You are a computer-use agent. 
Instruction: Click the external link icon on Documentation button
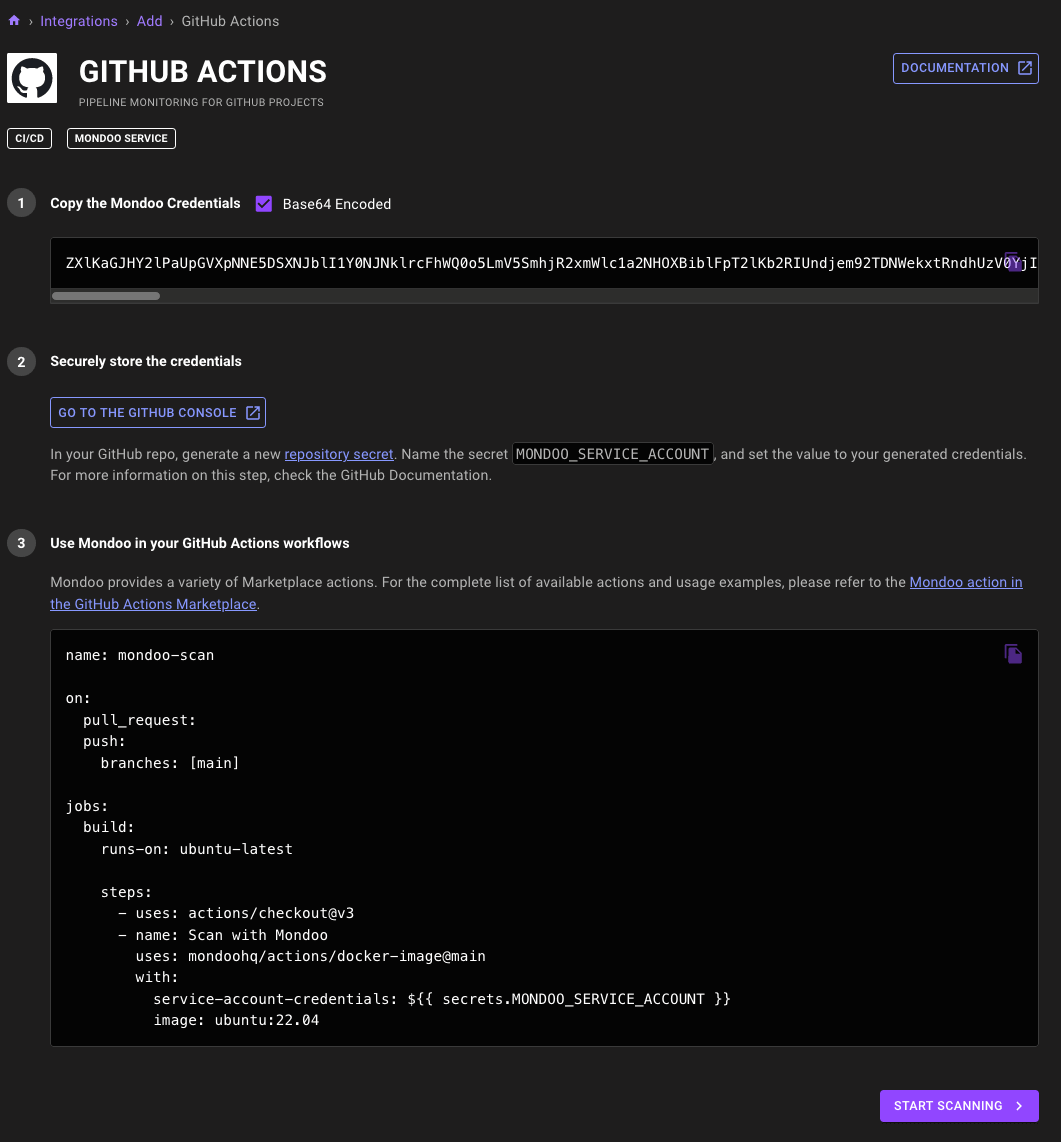click(1024, 67)
